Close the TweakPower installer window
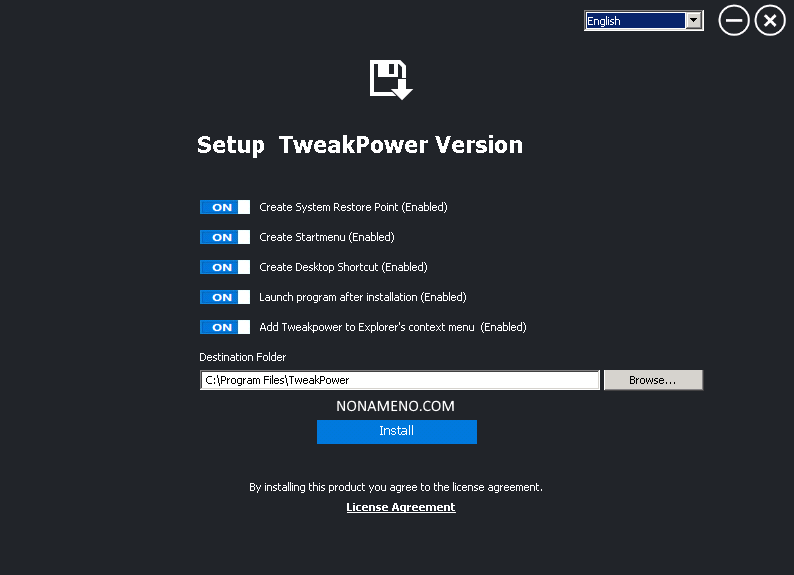Screen dimensions: 794x575 (x=769, y=21)
